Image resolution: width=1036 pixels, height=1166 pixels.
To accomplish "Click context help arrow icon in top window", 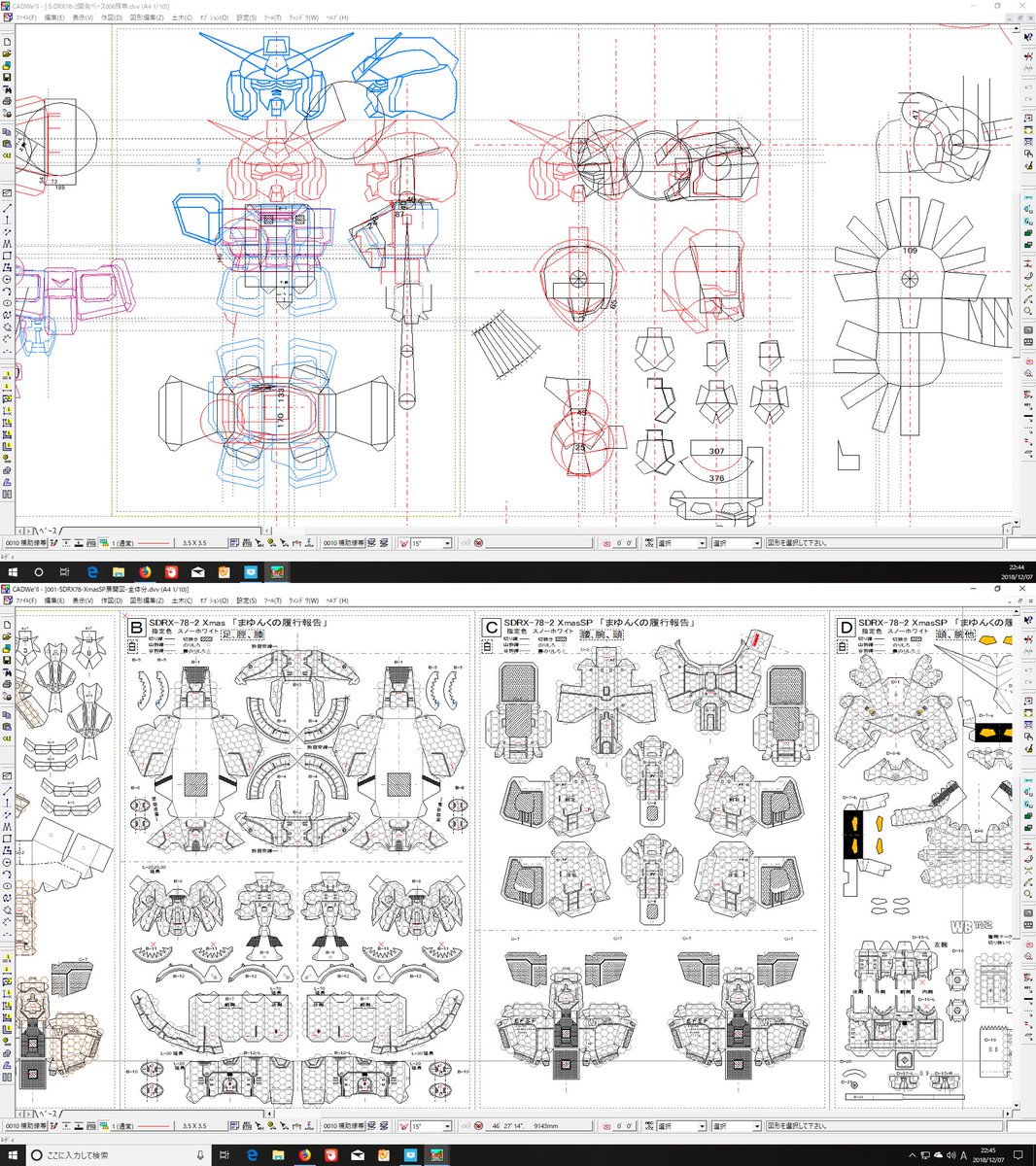I will tap(1028, 35).
